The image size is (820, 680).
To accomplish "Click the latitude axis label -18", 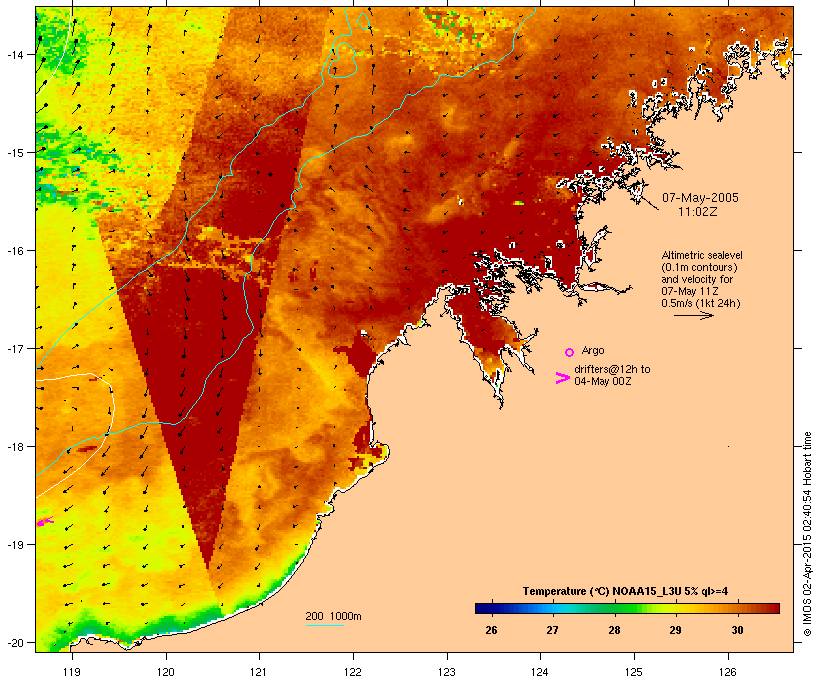I will tap(15, 447).
